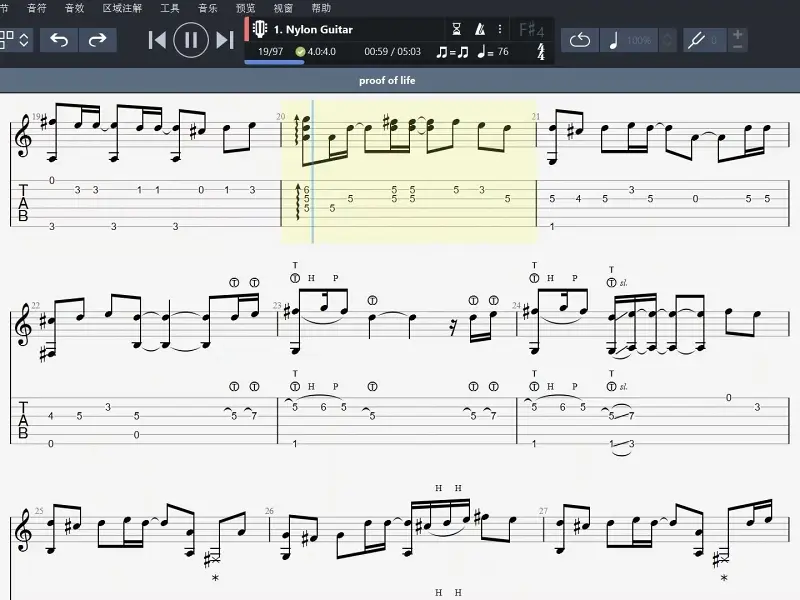Viewport: 800px width, 600px height.
Task: Redo the last undone edit
Action: pyautogui.click(x=97, y=40)
